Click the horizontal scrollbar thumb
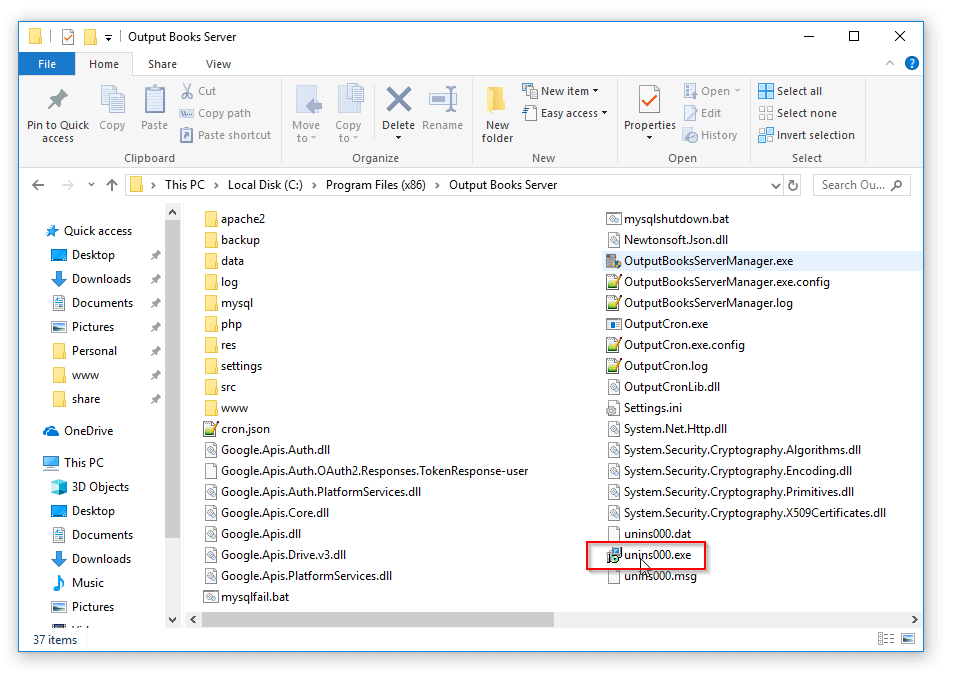The image size is (960, 679). point(378,620)
